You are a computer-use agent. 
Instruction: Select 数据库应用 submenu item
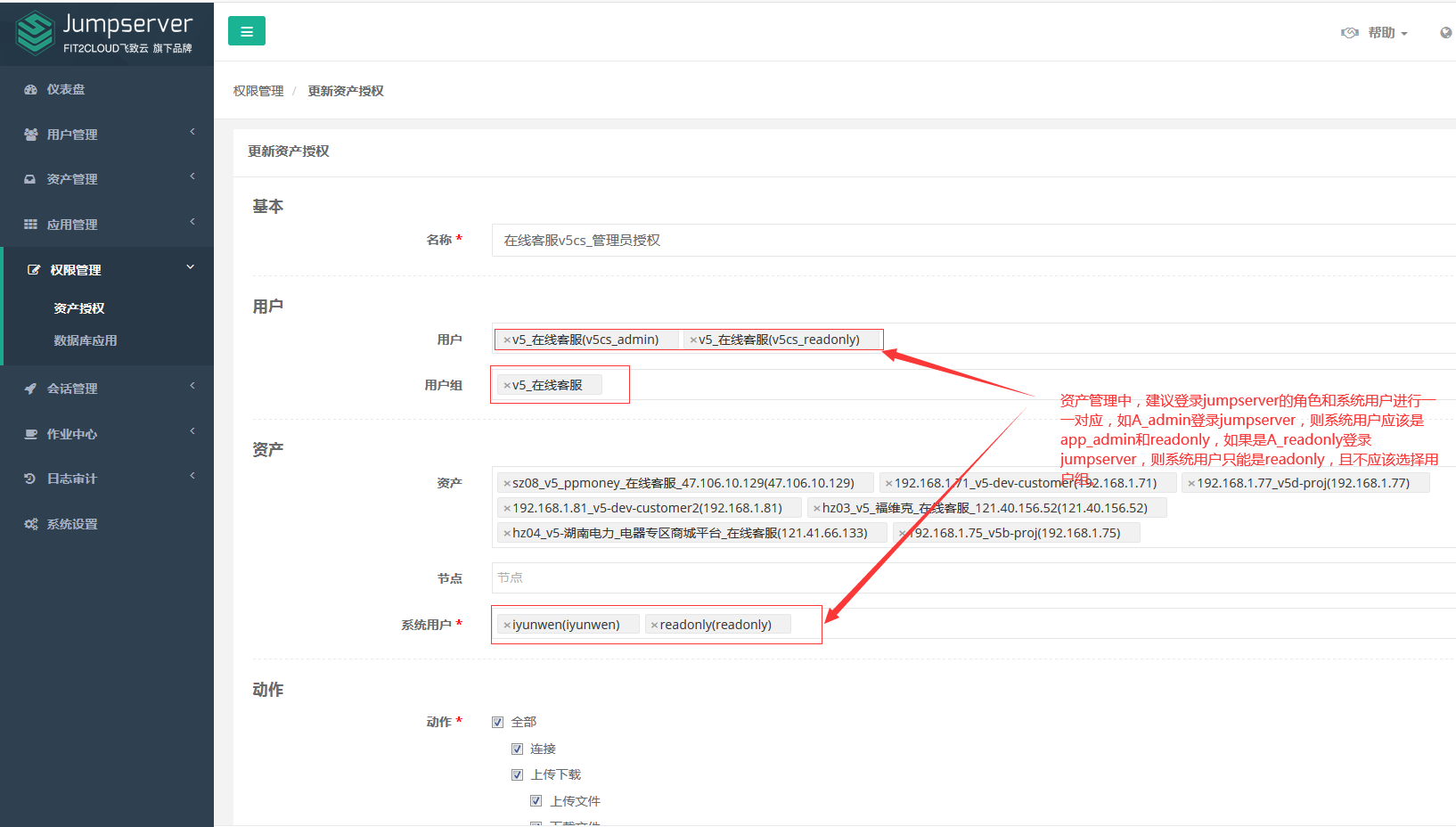click(86, 340)
